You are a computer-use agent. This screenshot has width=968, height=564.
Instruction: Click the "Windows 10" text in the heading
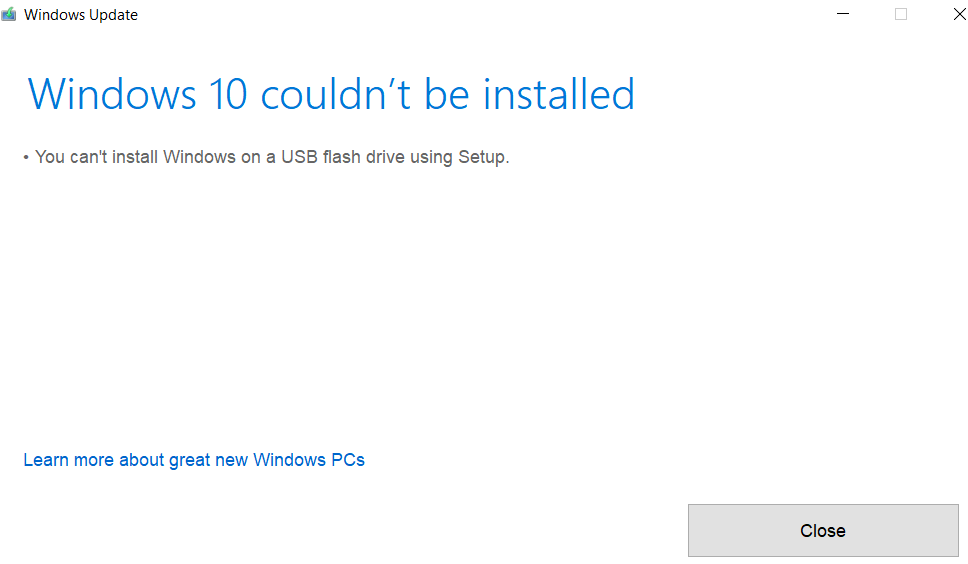click(138, 94)
